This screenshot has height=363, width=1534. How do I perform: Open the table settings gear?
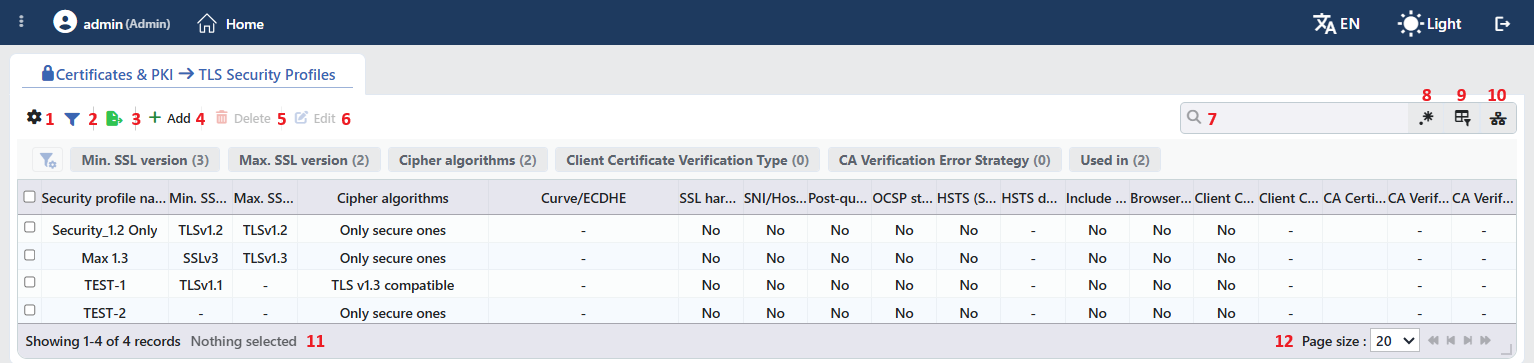click(x=34, y=117)
